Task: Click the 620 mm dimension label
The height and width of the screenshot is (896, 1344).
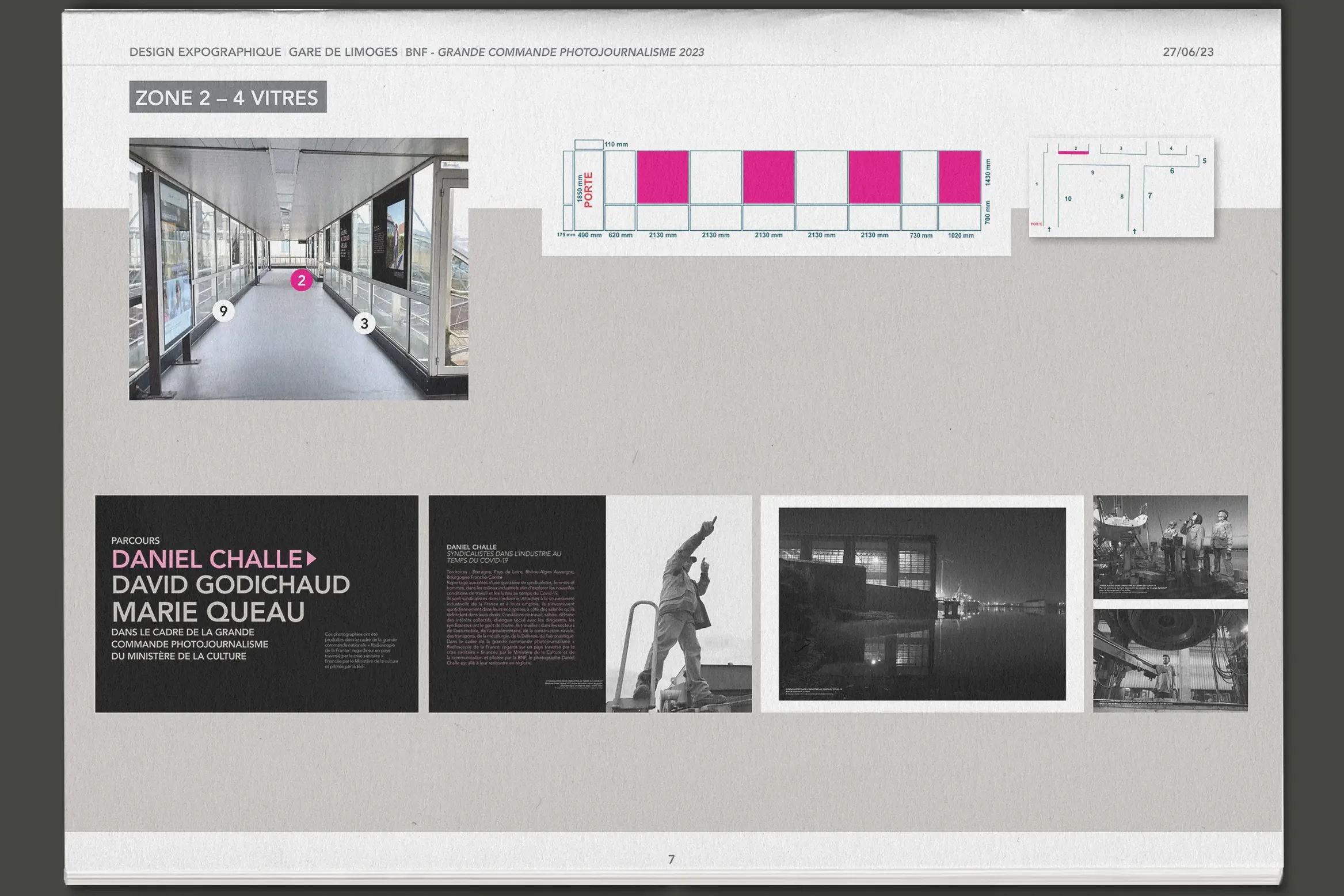Action: pos(620,235)
